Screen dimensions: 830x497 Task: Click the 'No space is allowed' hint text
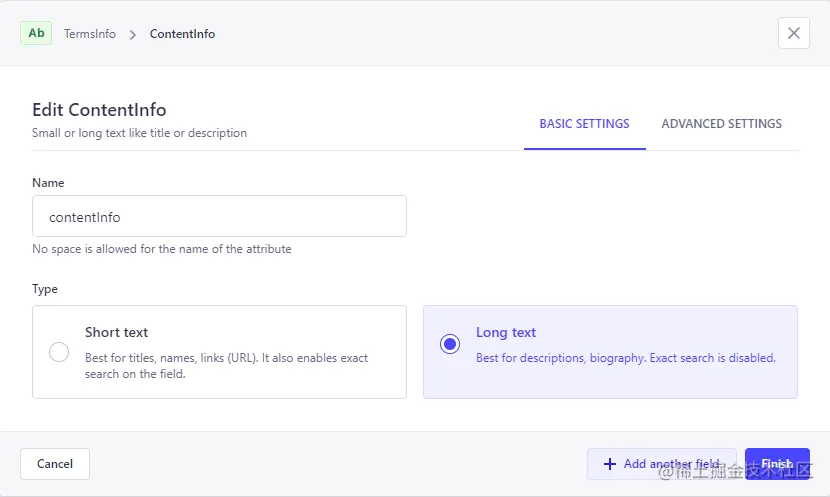162,249
